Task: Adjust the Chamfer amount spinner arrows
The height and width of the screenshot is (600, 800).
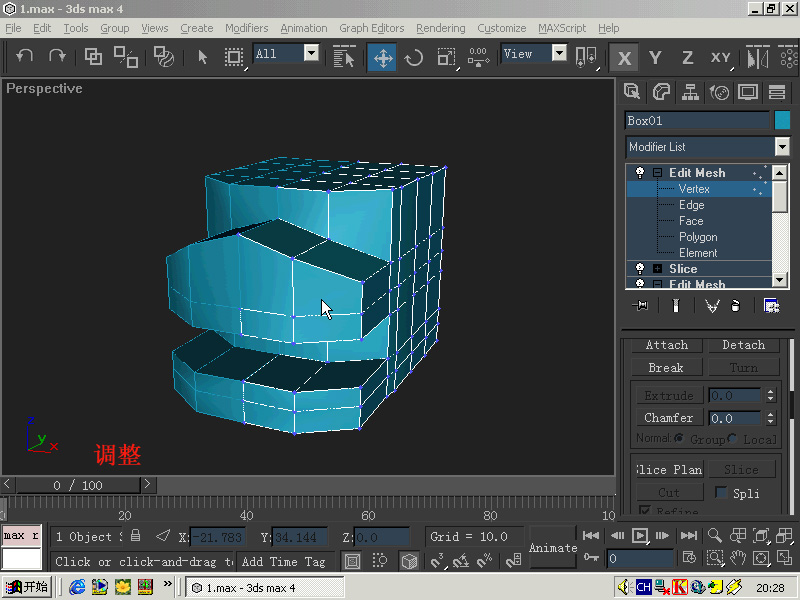Action: (770, 418)
